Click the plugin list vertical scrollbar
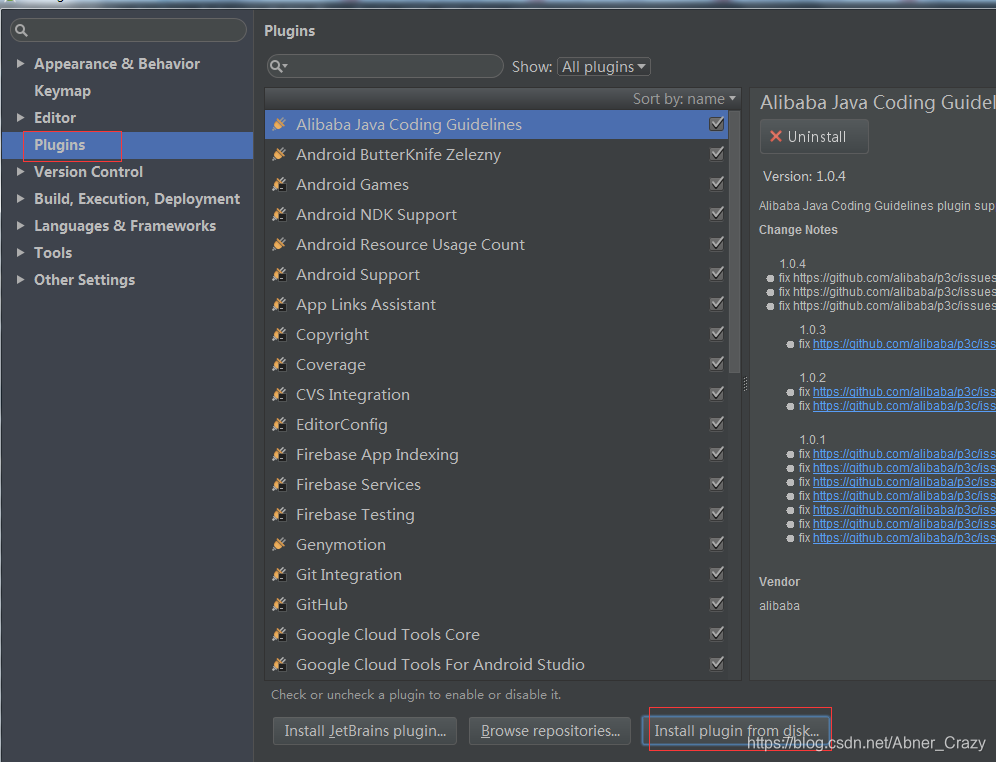The width and height of the screenshot is (996, 762). click(735, 242)
